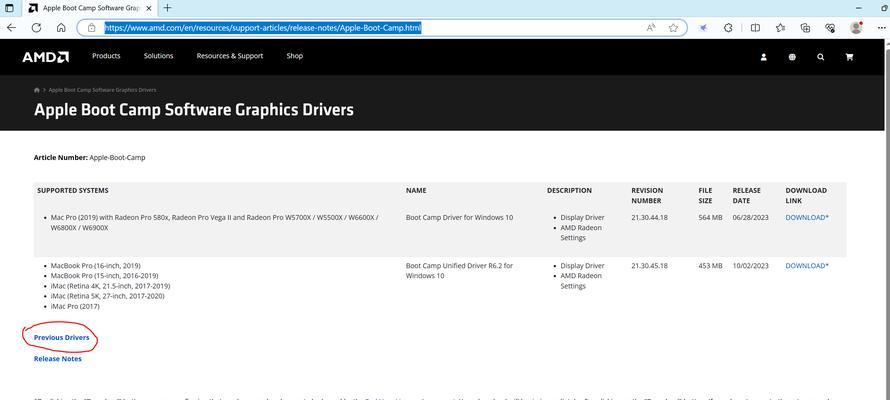Click the AMD logo

tap(45, 57)
